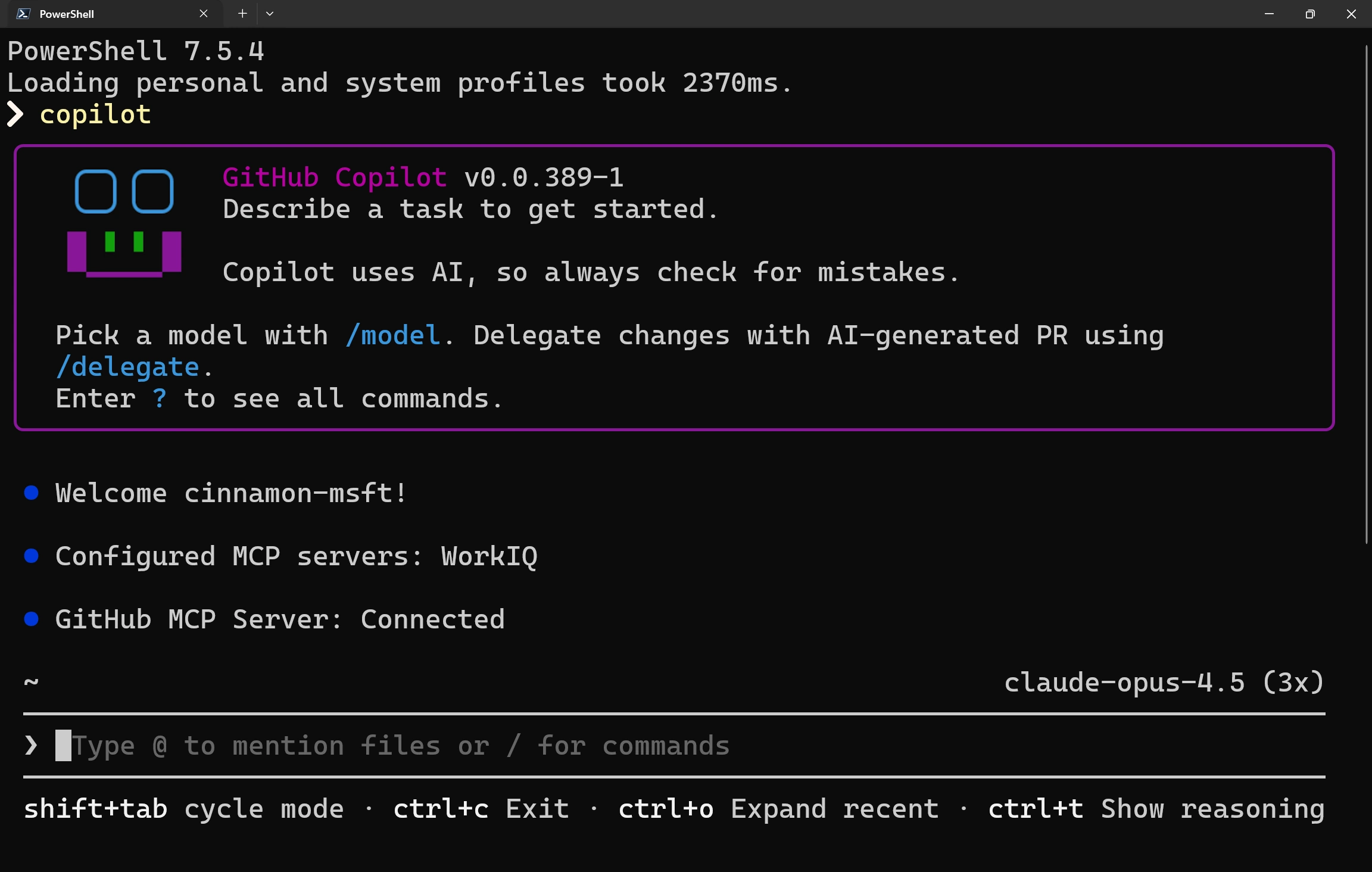Click the Copilot robot face logo
The height and width of the screenshot is (872, 1372).
(124, 223)
